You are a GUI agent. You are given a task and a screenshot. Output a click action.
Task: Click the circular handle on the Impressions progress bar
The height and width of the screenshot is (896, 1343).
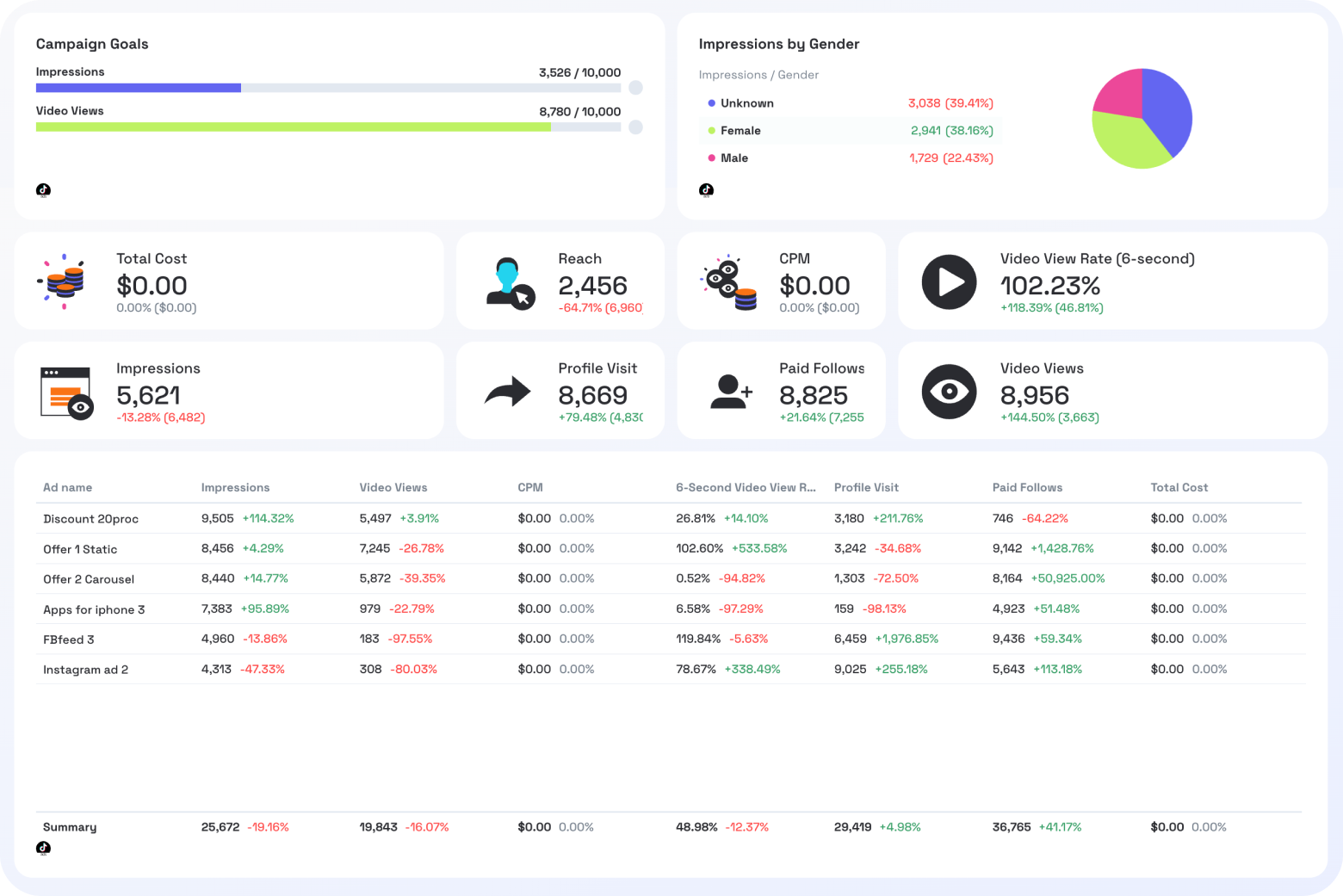(635, 87)
